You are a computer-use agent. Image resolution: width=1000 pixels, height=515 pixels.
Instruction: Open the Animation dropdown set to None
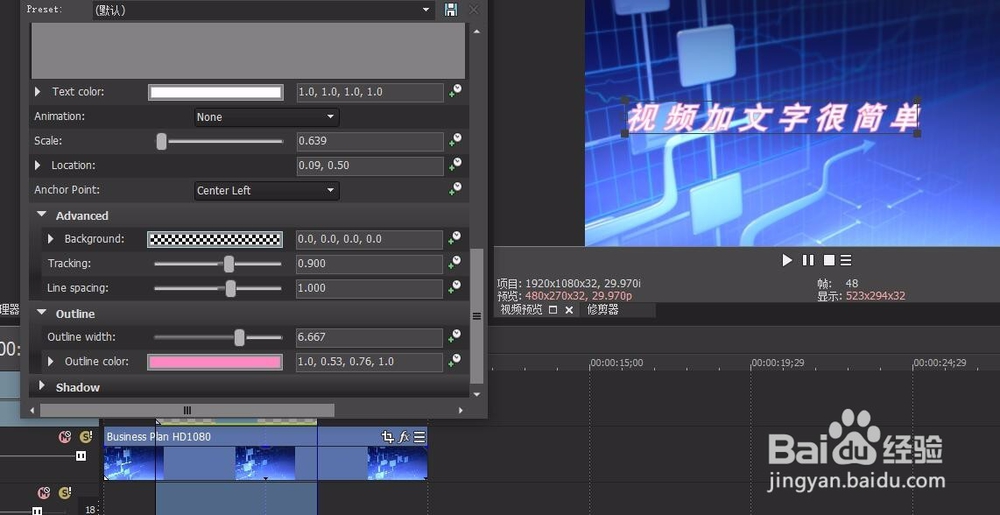click(267, 117)
